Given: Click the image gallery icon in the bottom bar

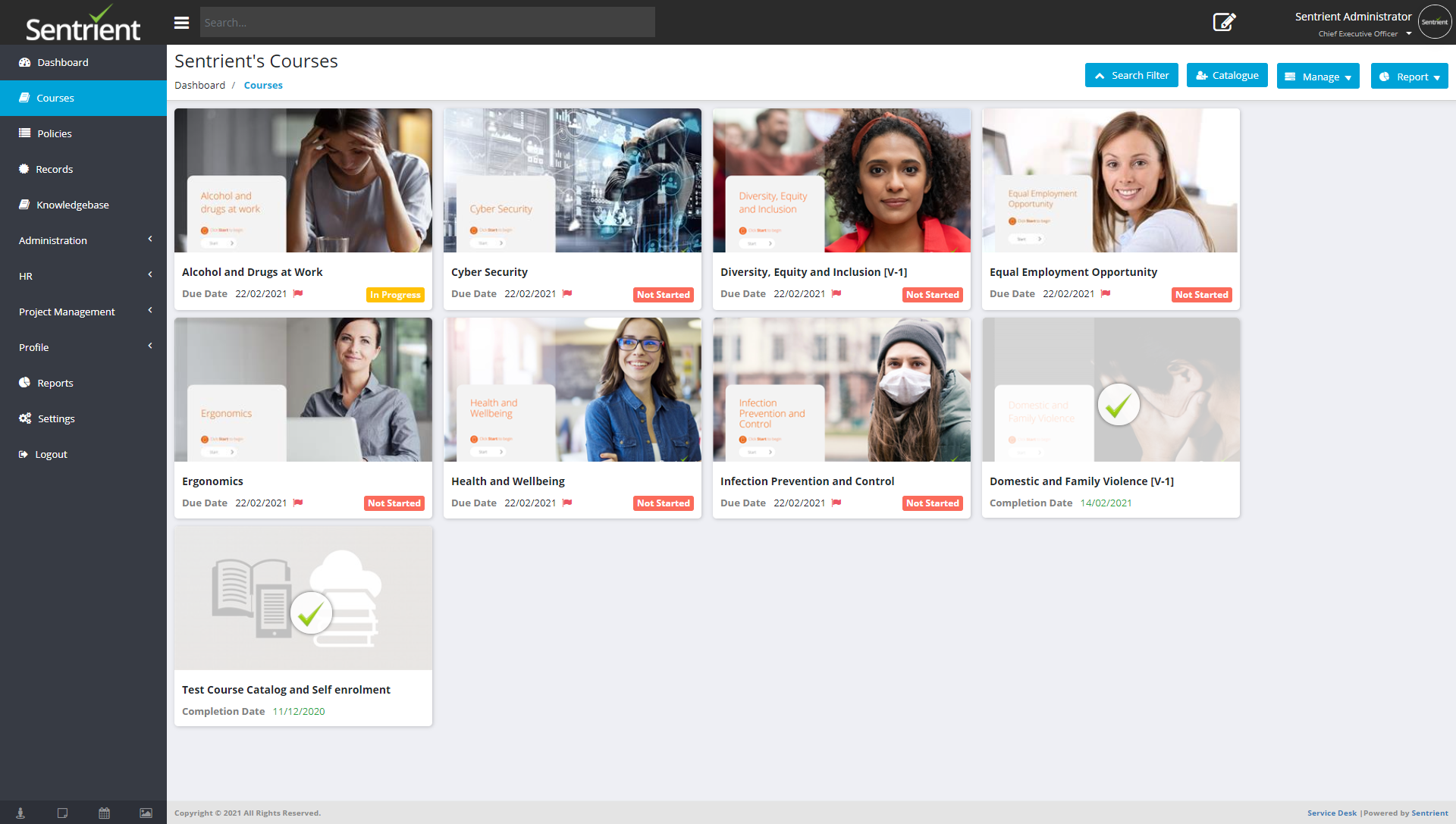Looking at the screenshot, I should 145,813.
